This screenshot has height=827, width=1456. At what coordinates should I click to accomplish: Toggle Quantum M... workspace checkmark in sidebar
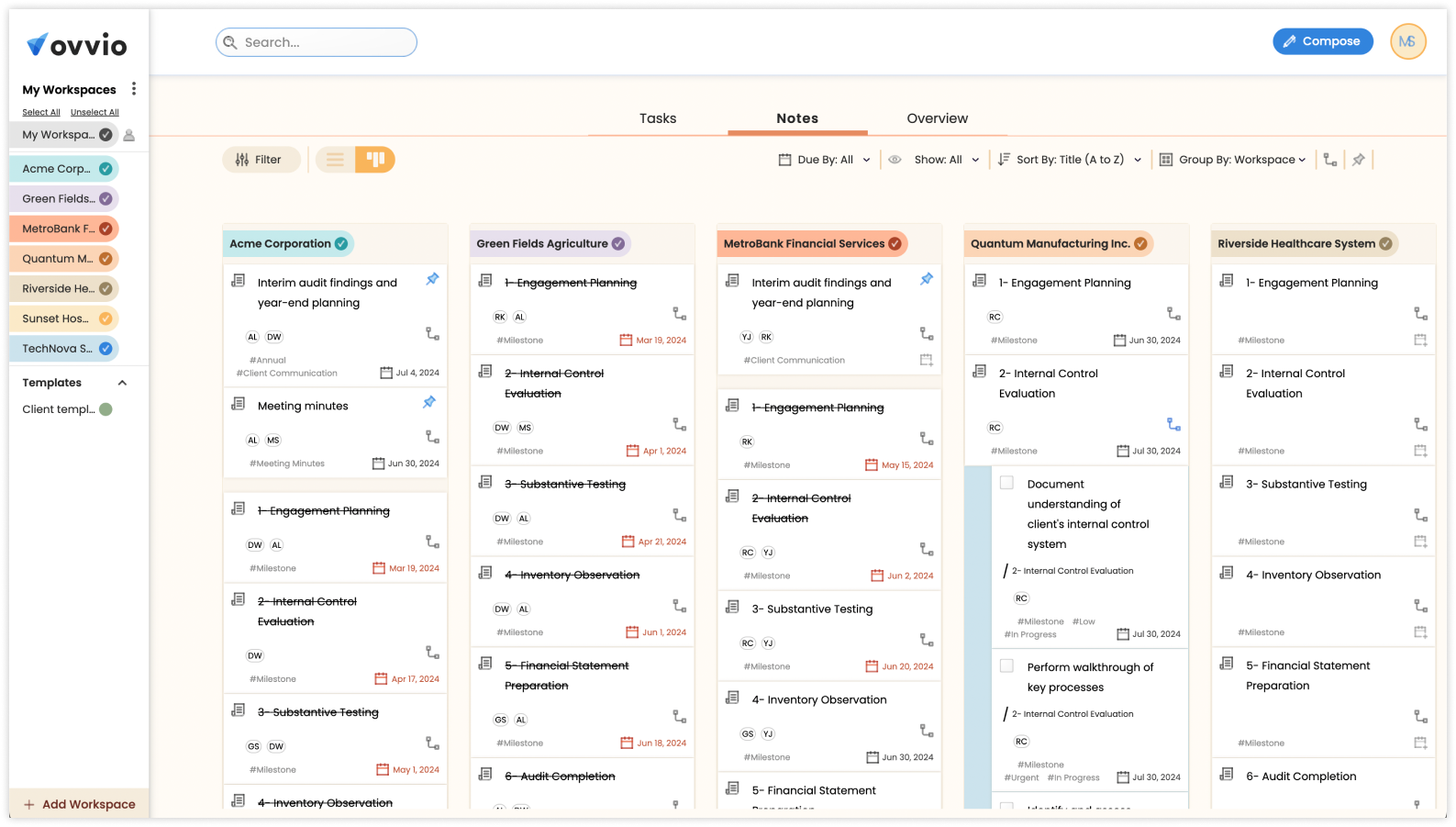(106, 259)
